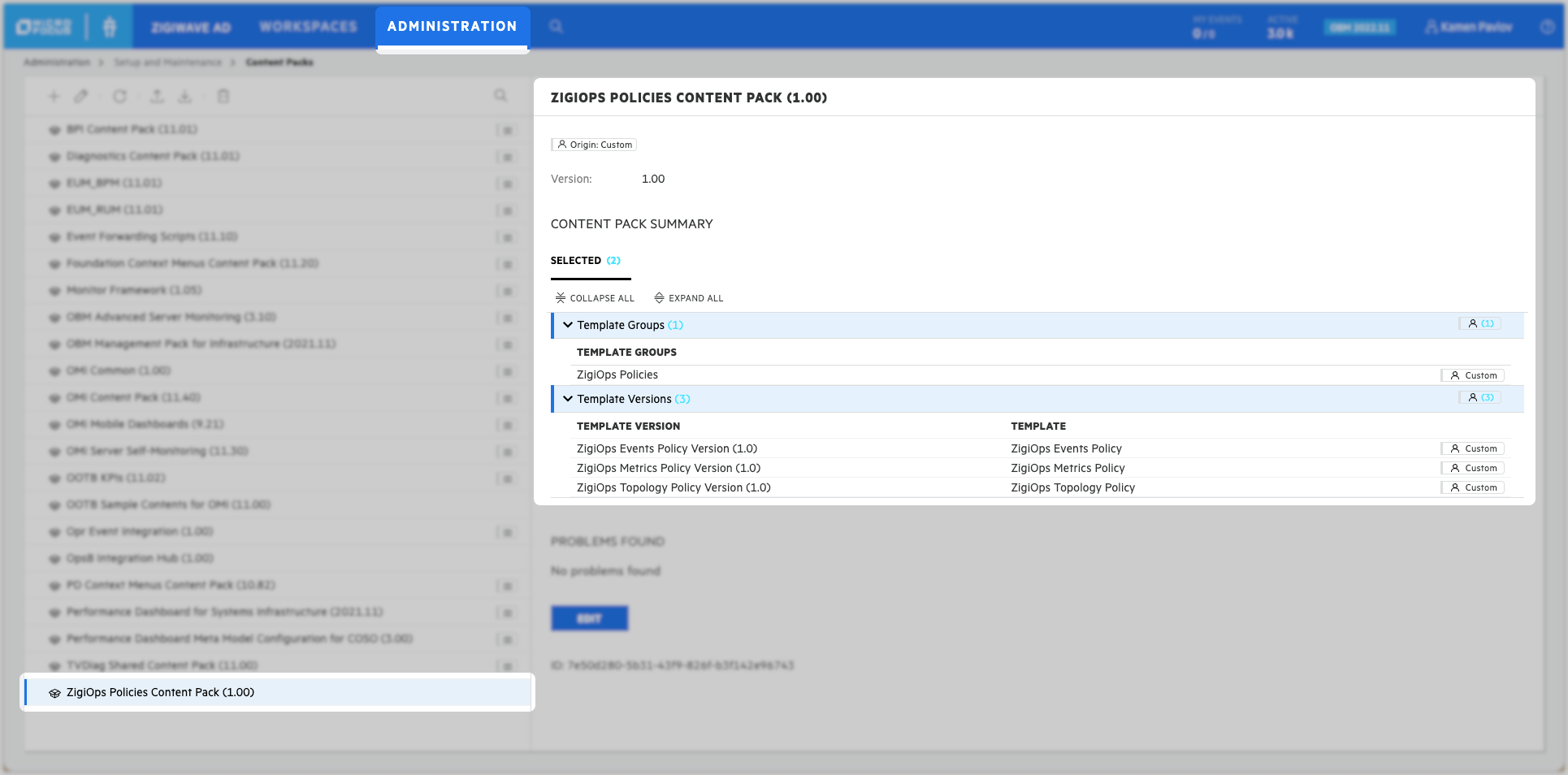Click the refresh icon in list toolbar

click(x=119, y=97)
